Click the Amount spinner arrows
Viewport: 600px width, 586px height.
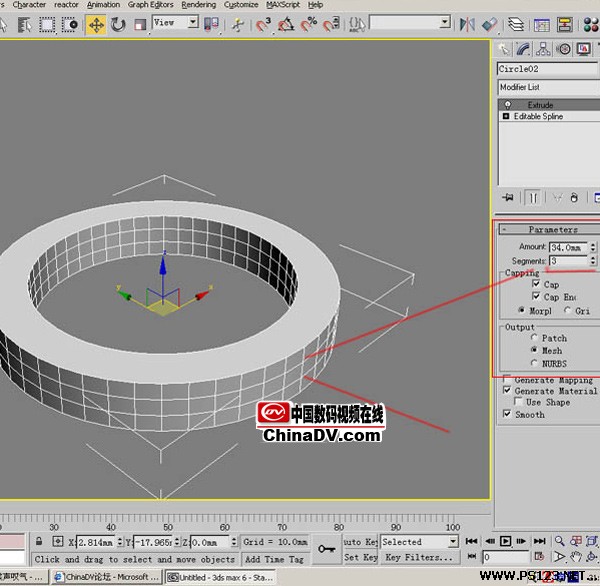coord(593,247)
